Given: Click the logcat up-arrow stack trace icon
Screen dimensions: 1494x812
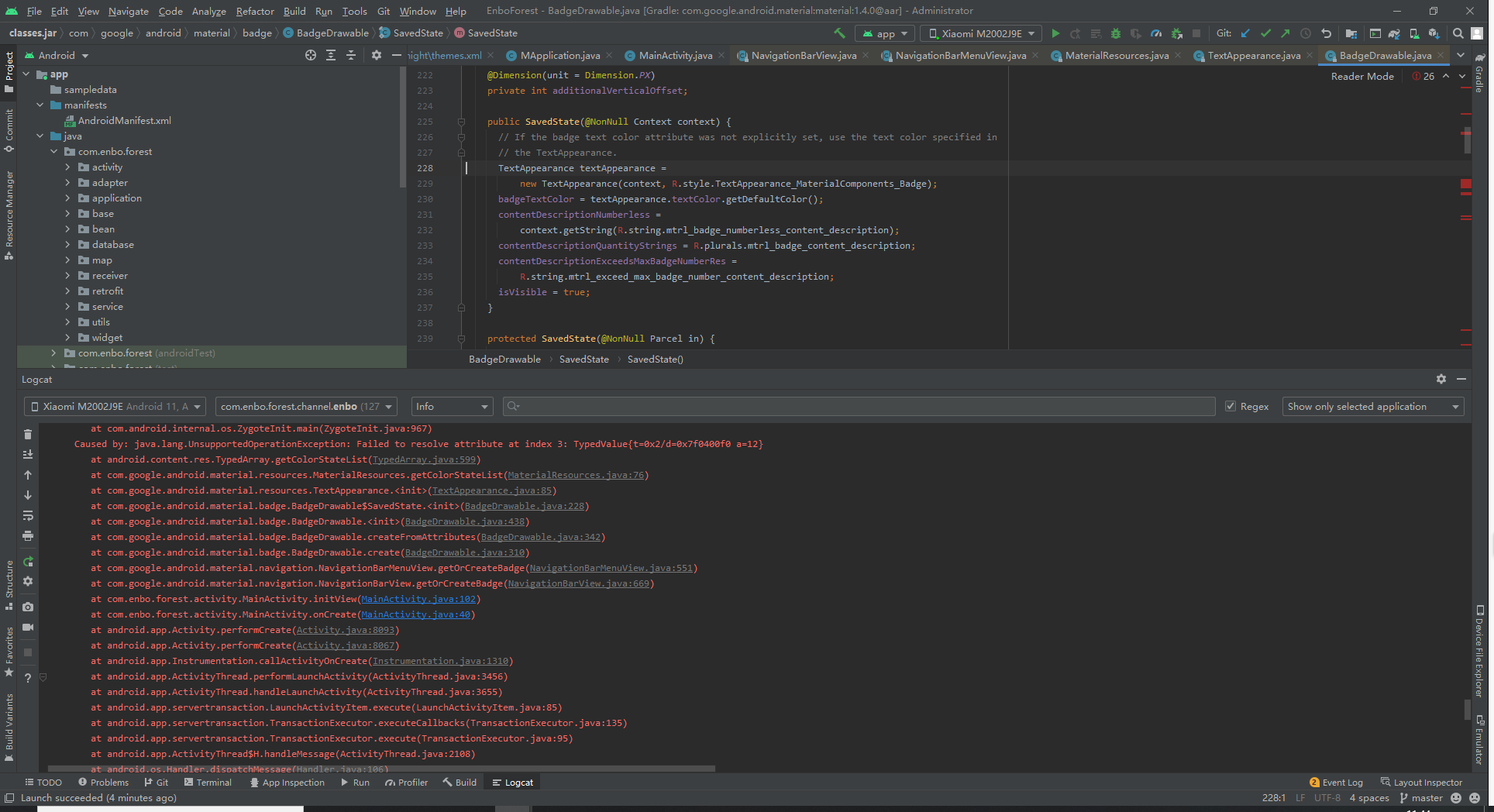Looking at the screenshot, I should (x=28, y=474).
